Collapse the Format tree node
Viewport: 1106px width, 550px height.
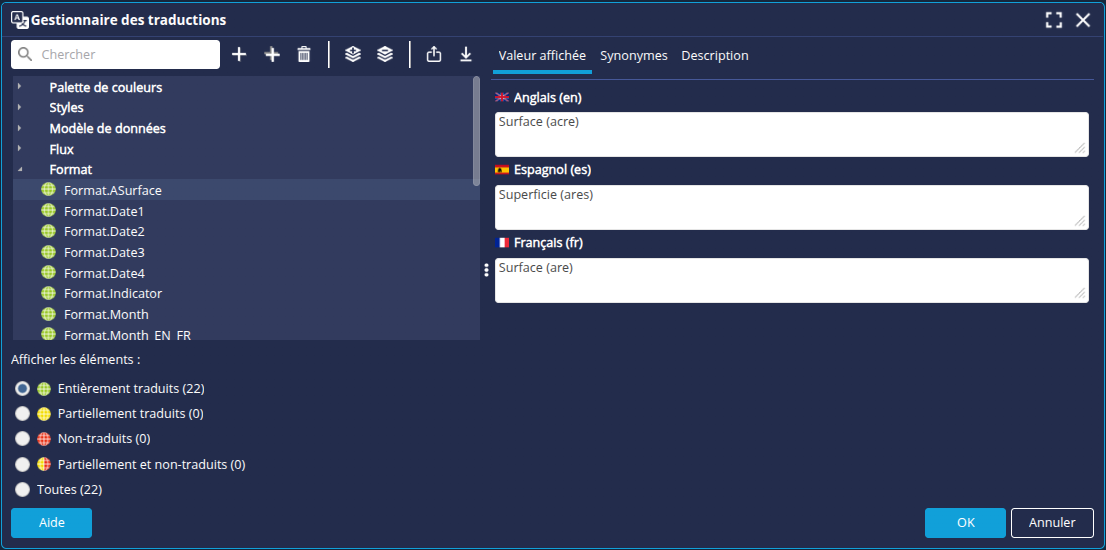pos(20,170)
